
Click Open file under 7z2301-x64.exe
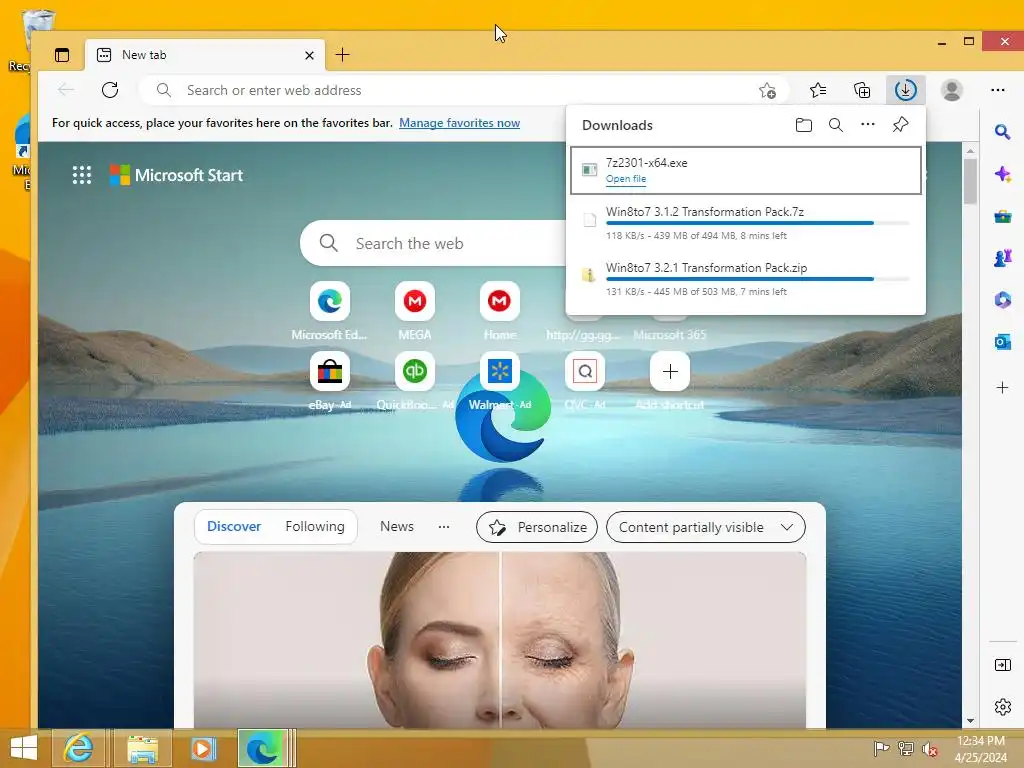626,179
